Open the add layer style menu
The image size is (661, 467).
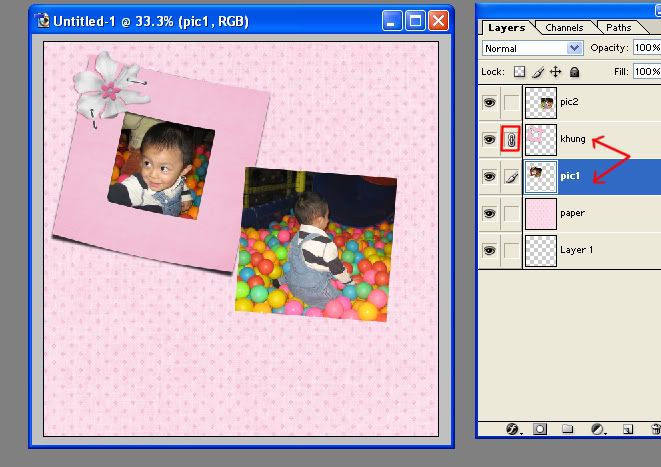click(512, 429)
